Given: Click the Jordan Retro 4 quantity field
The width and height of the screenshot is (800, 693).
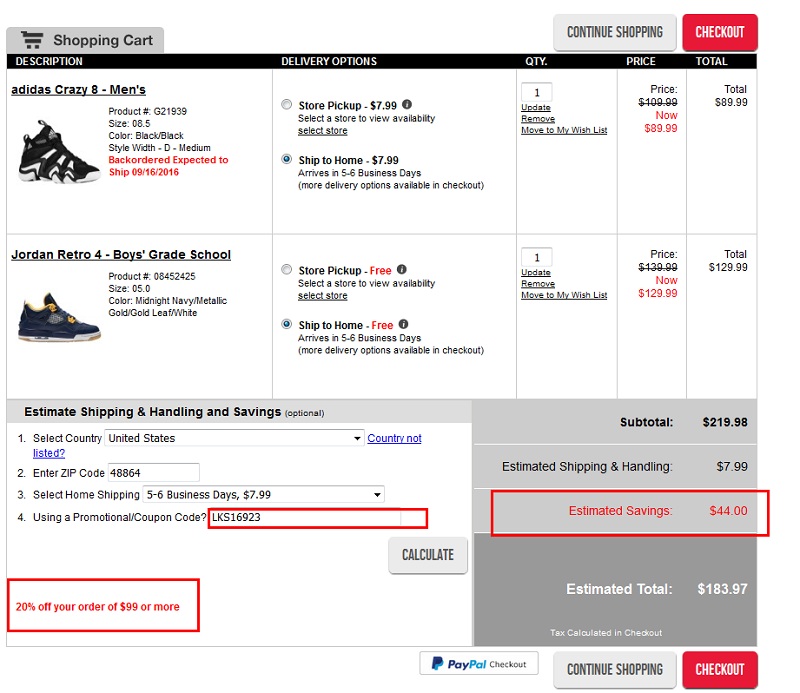Looking at the screenshot, I should (x=537, y=257).
